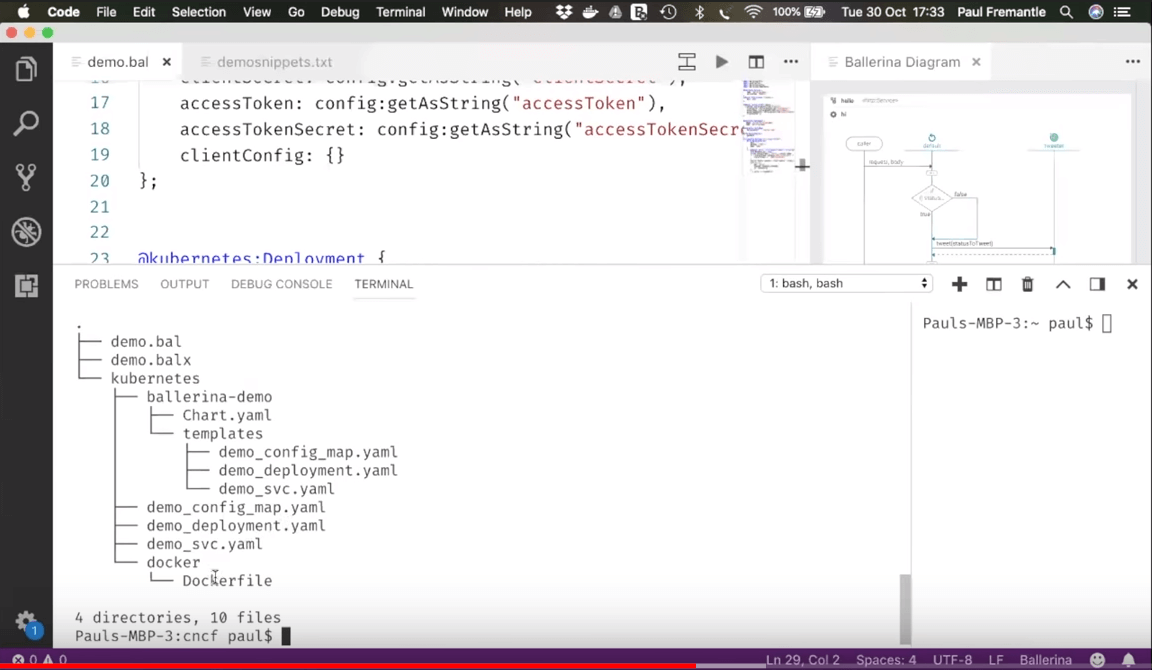Click 'Ln 29, Col 2' in the status bar

[x=802, y=660]
